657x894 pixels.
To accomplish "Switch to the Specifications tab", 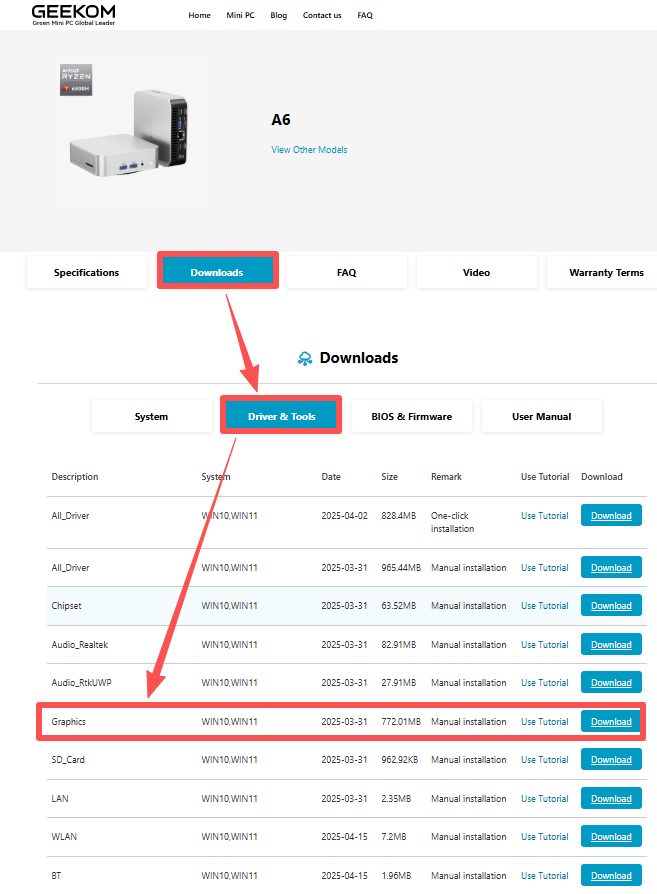I will pos(86,272).
